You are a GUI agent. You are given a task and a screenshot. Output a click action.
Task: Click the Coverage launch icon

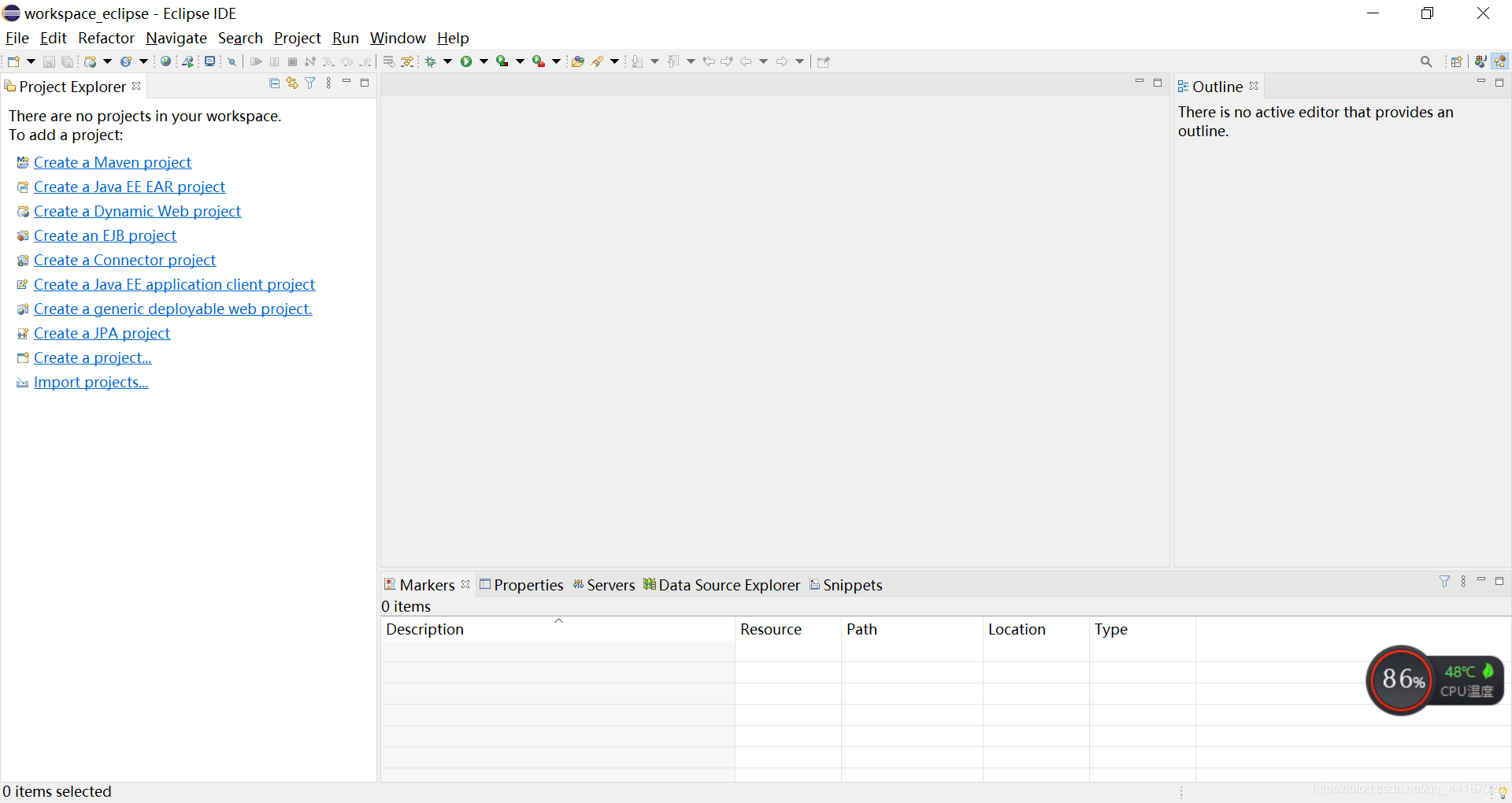(x=502, y=61)
